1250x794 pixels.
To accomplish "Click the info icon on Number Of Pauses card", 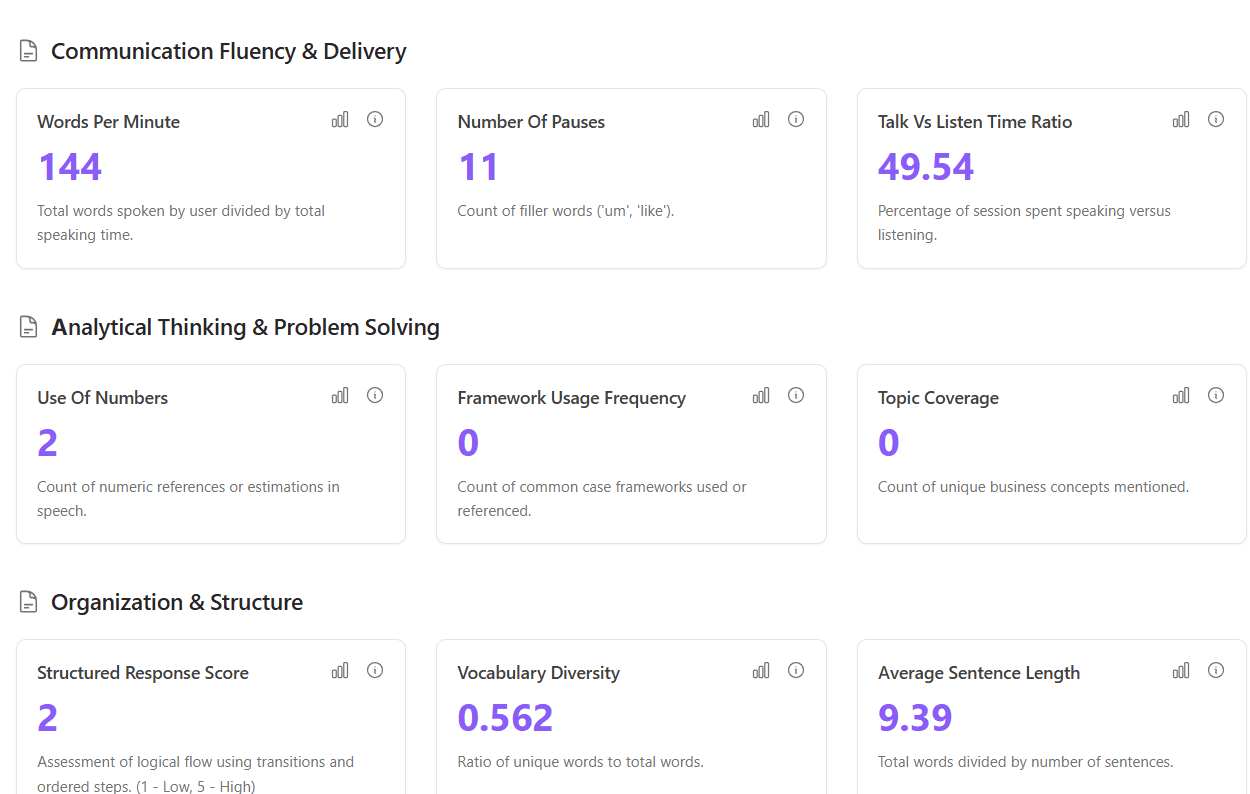I will click(796, 119).
